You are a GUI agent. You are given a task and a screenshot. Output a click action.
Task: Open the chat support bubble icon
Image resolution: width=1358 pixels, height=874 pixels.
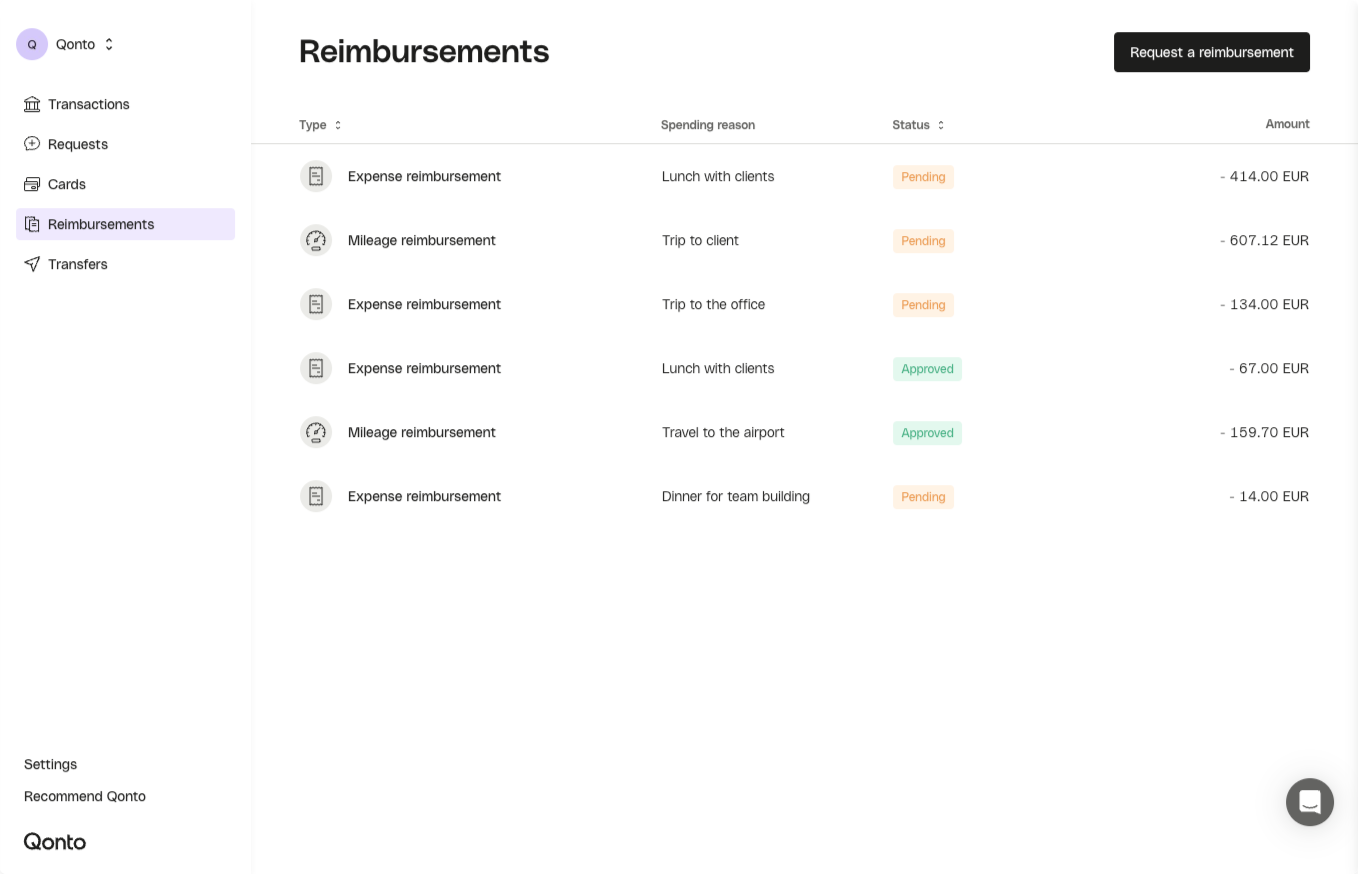(x=1309, y=802)
